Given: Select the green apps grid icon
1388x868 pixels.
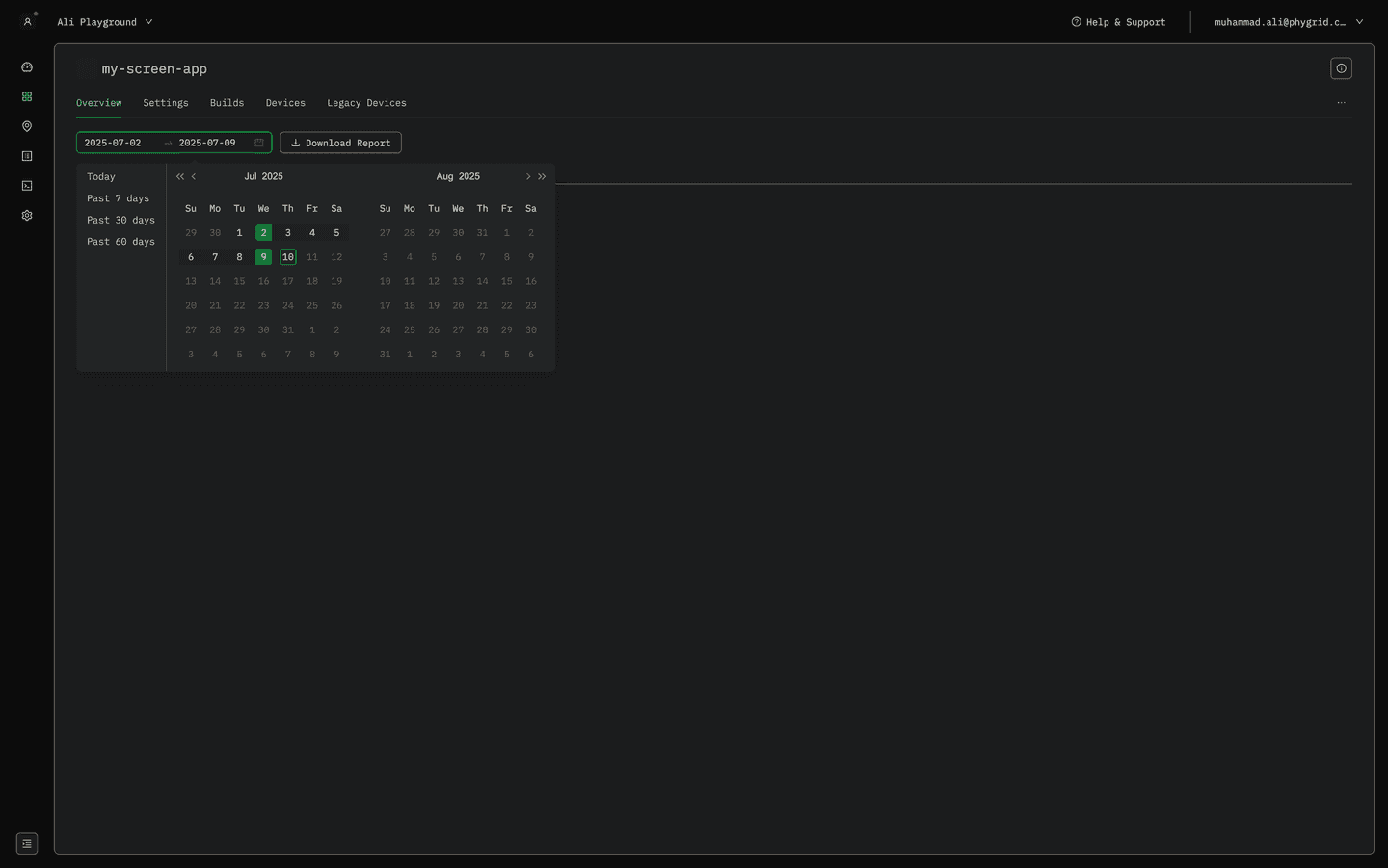Looking at the screenshot, I should (26, 96).
